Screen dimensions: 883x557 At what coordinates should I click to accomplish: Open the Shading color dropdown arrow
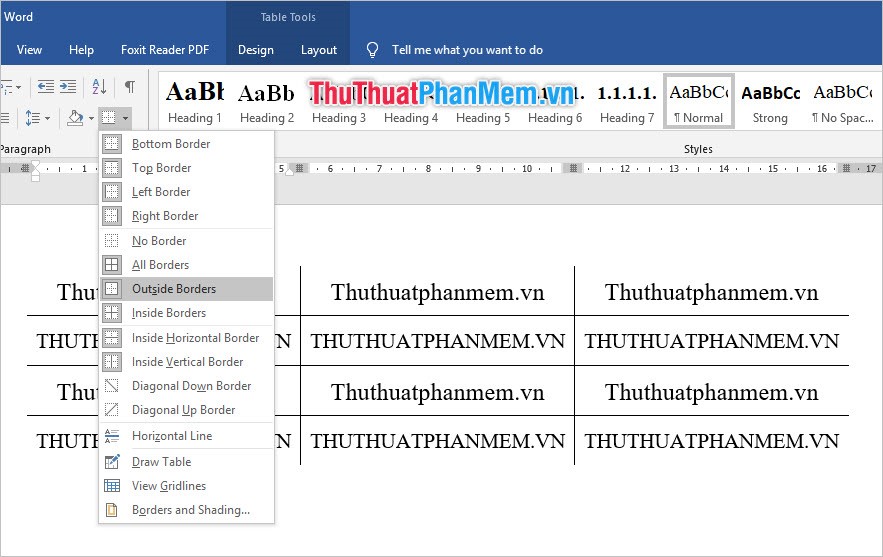(91, 118)
